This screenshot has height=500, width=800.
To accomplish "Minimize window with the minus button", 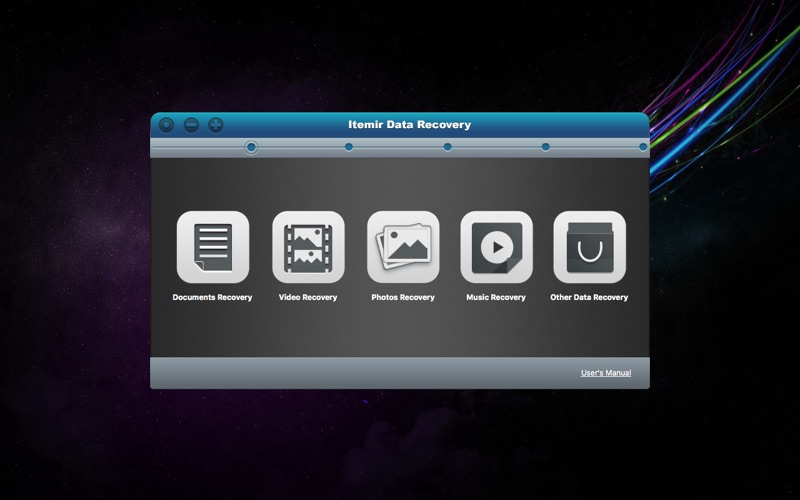I will (191, 125).
